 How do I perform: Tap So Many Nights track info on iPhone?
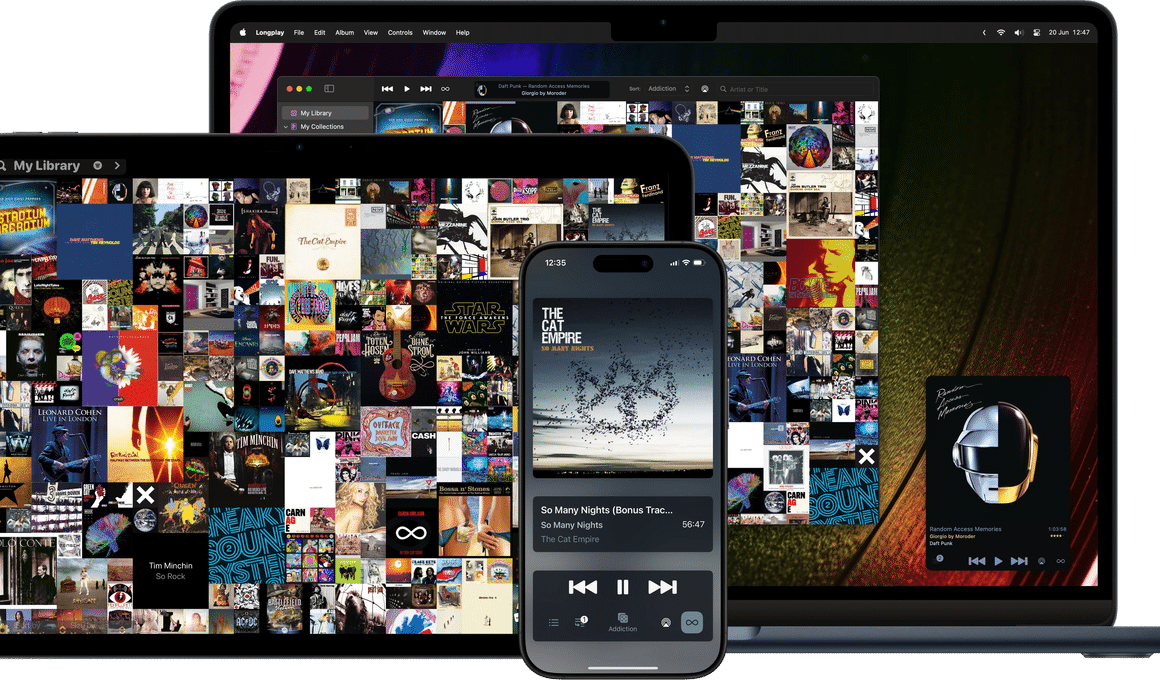(x=623, y=525)
